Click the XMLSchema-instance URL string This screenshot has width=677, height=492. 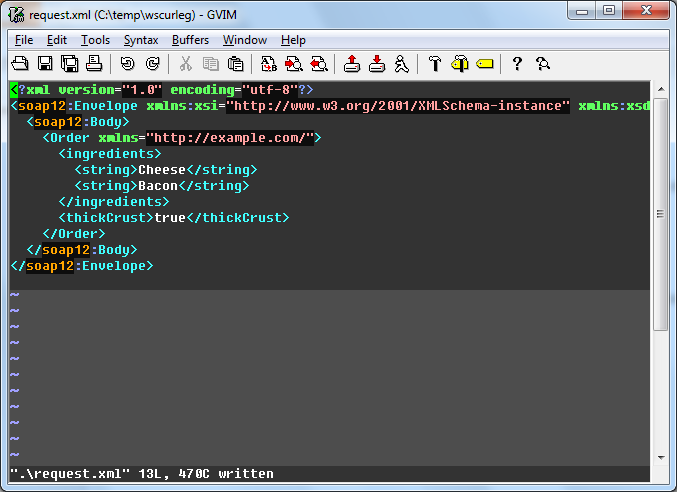point(398,106)
